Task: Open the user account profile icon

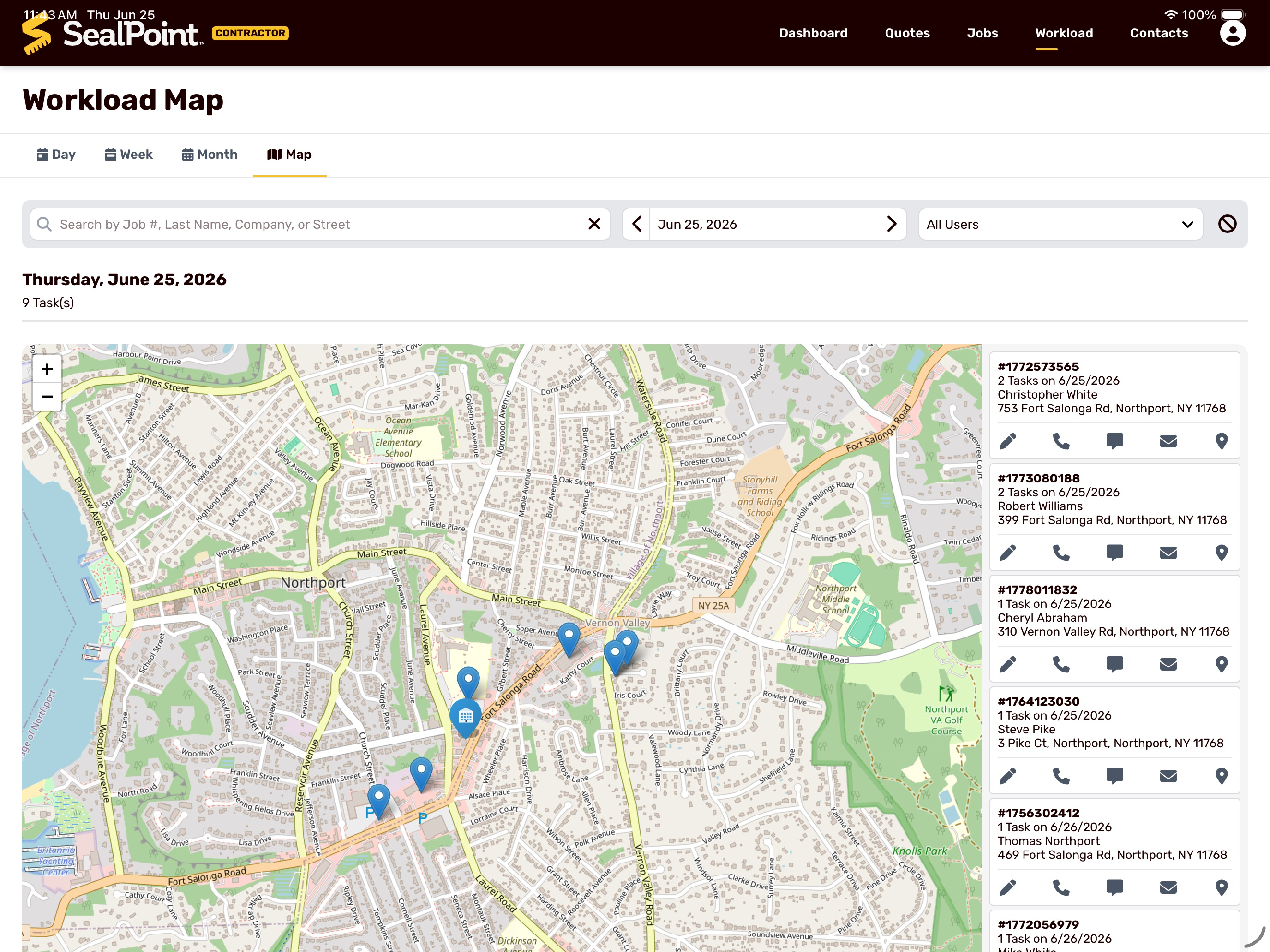Action: coord(1232,33)
